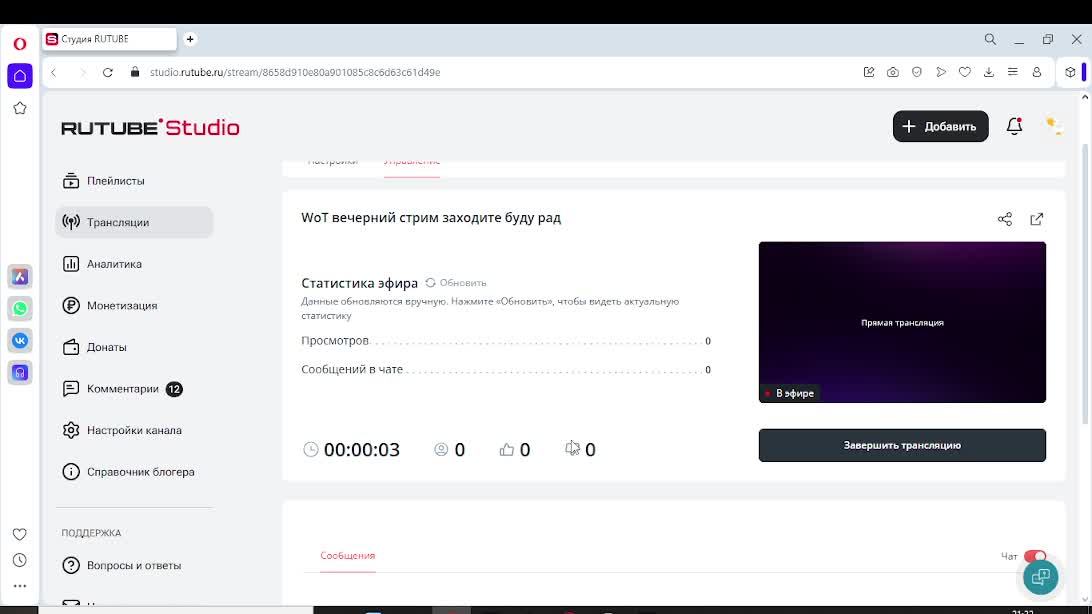Image resolution: width=1092 pixels, height=614 pixels.
Task: Add page to bookmarks heart icon
Action: tap(965, 72)
